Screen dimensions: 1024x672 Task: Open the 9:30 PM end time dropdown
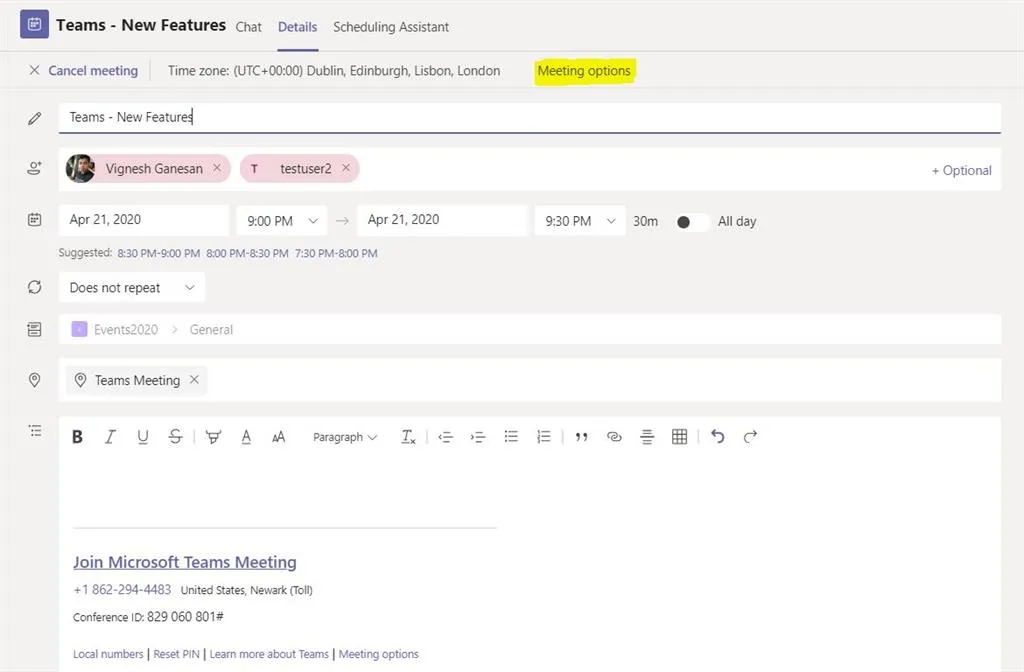(580, 221)
